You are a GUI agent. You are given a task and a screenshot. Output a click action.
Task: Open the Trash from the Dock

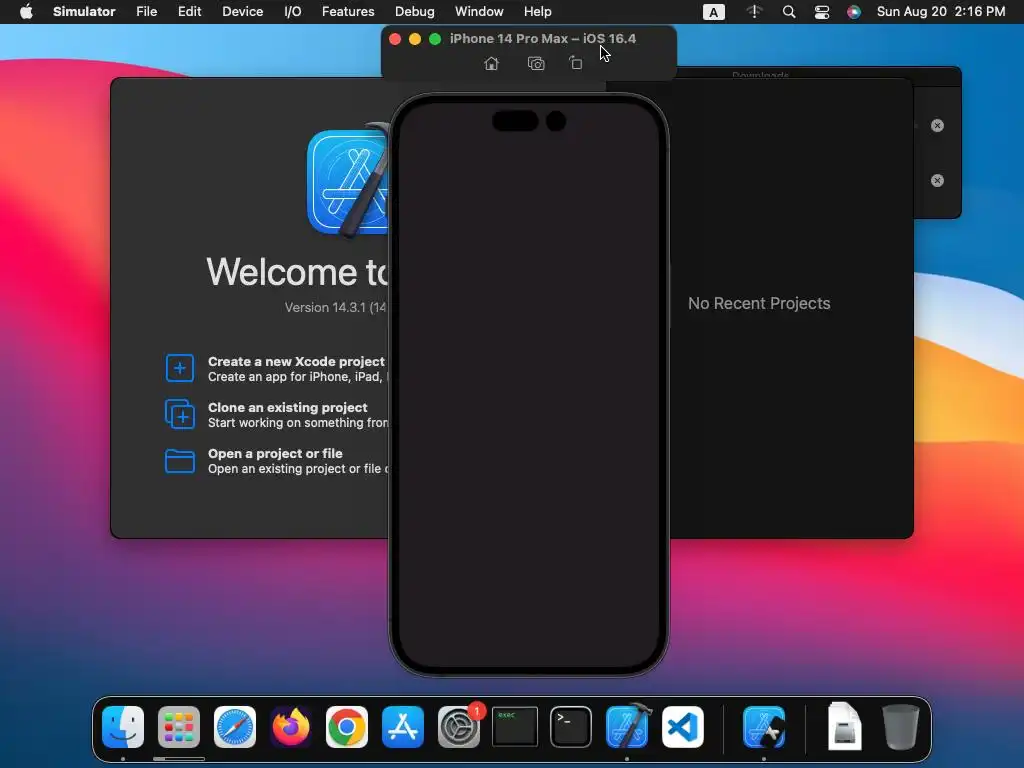[901, 727]
